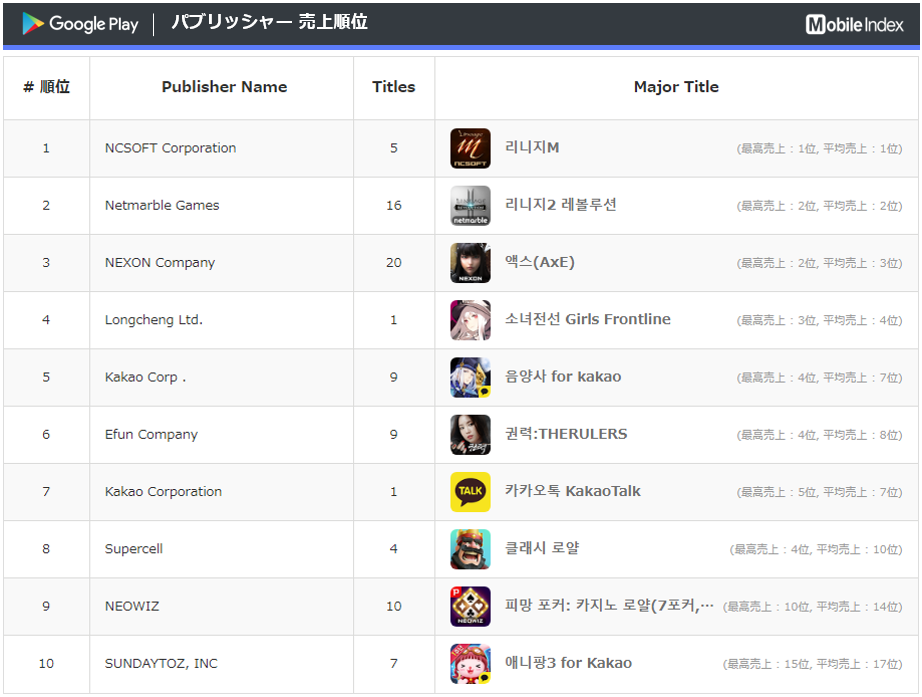
Task: Select publisher Longcheng Ltd.
Action: (154, 320)
